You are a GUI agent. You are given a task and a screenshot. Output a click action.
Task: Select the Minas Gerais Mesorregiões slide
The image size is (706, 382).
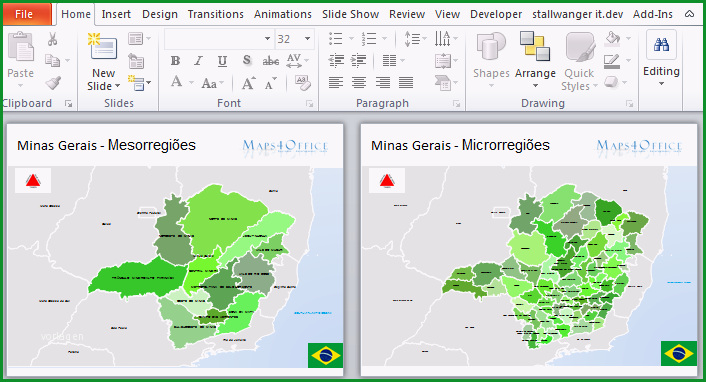click(x=175, y=250)
